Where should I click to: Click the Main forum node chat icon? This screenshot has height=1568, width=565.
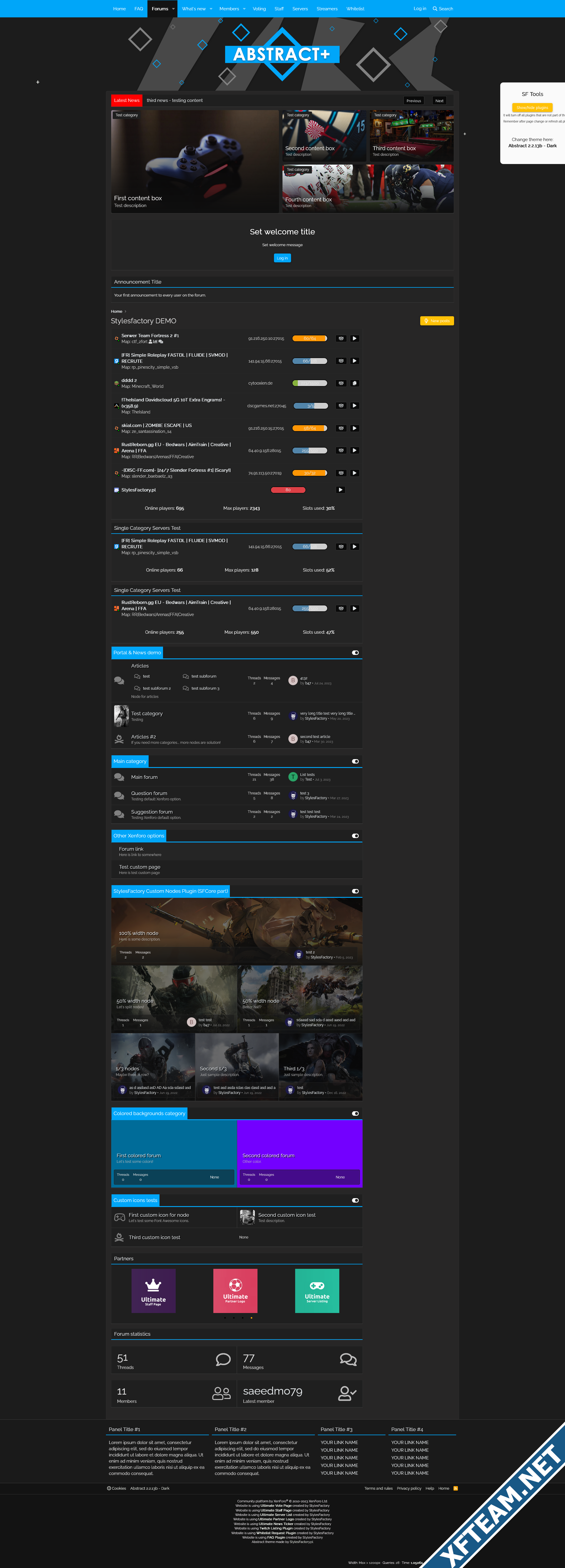pos(119,777)
